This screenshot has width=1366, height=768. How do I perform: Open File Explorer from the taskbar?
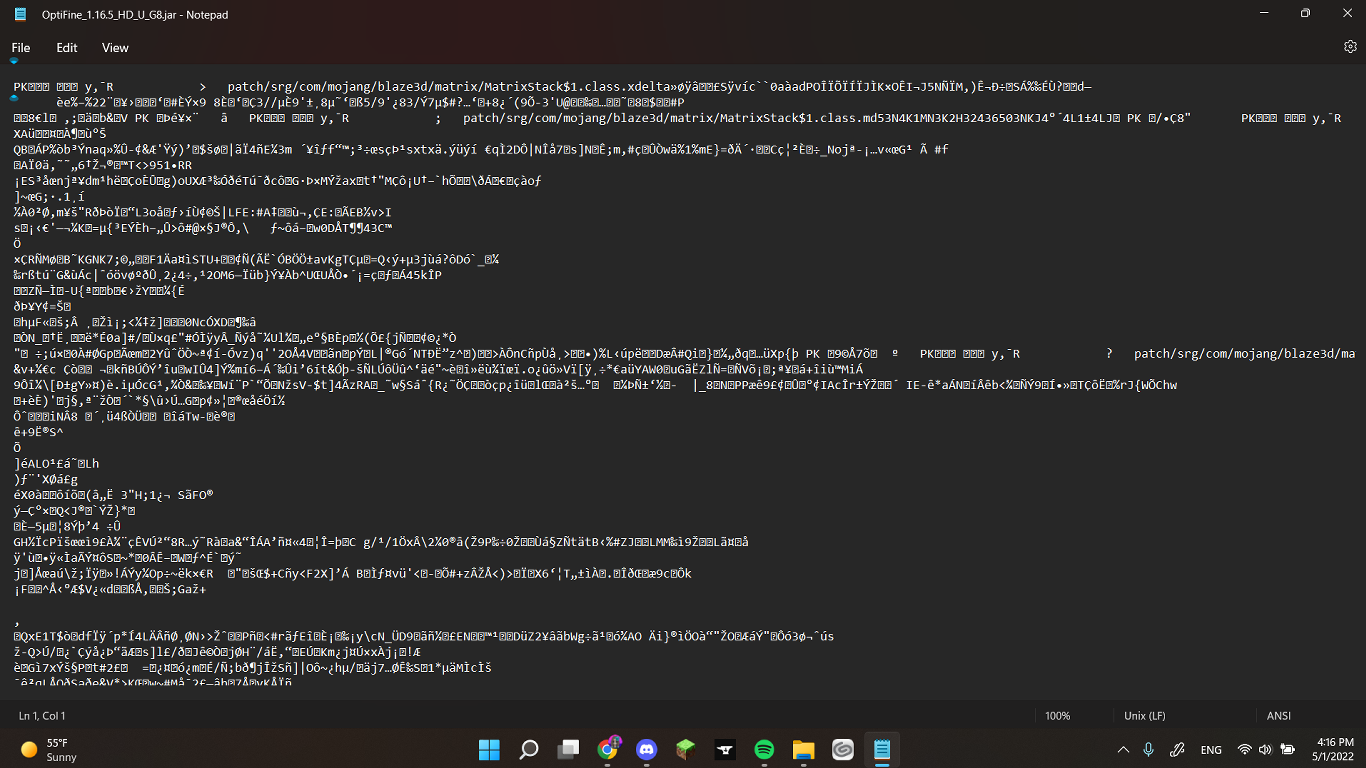point(802,749)
